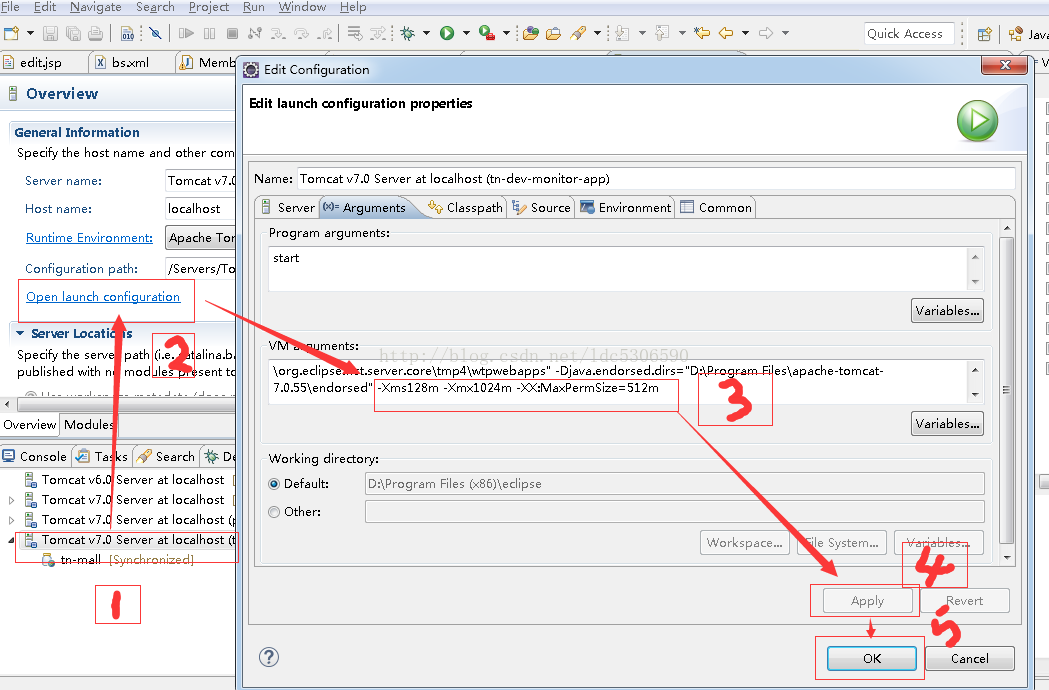Click the Next Annotation icon

click(x=623, y=33)
